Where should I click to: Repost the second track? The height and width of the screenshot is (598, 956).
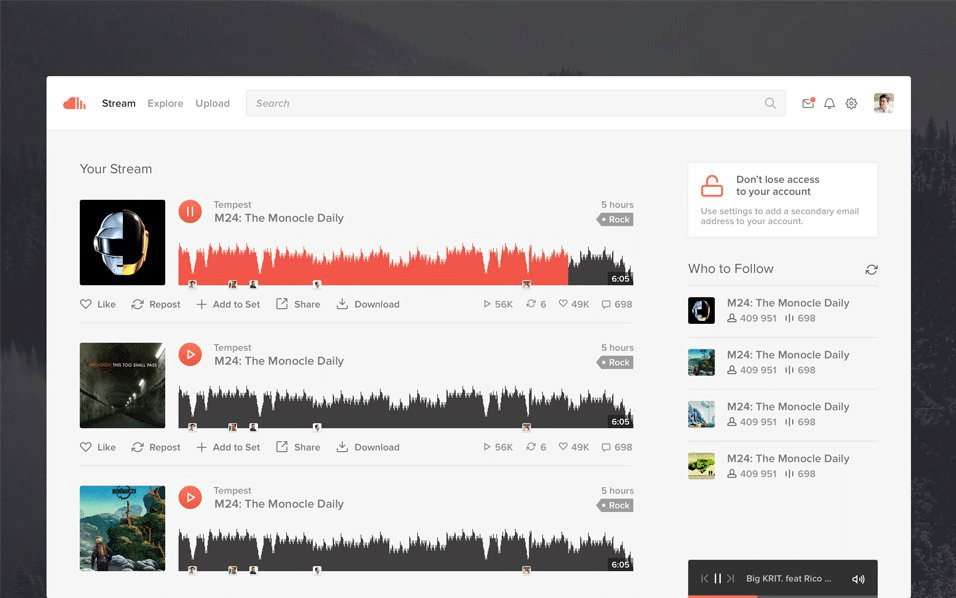tap(155, 447)
